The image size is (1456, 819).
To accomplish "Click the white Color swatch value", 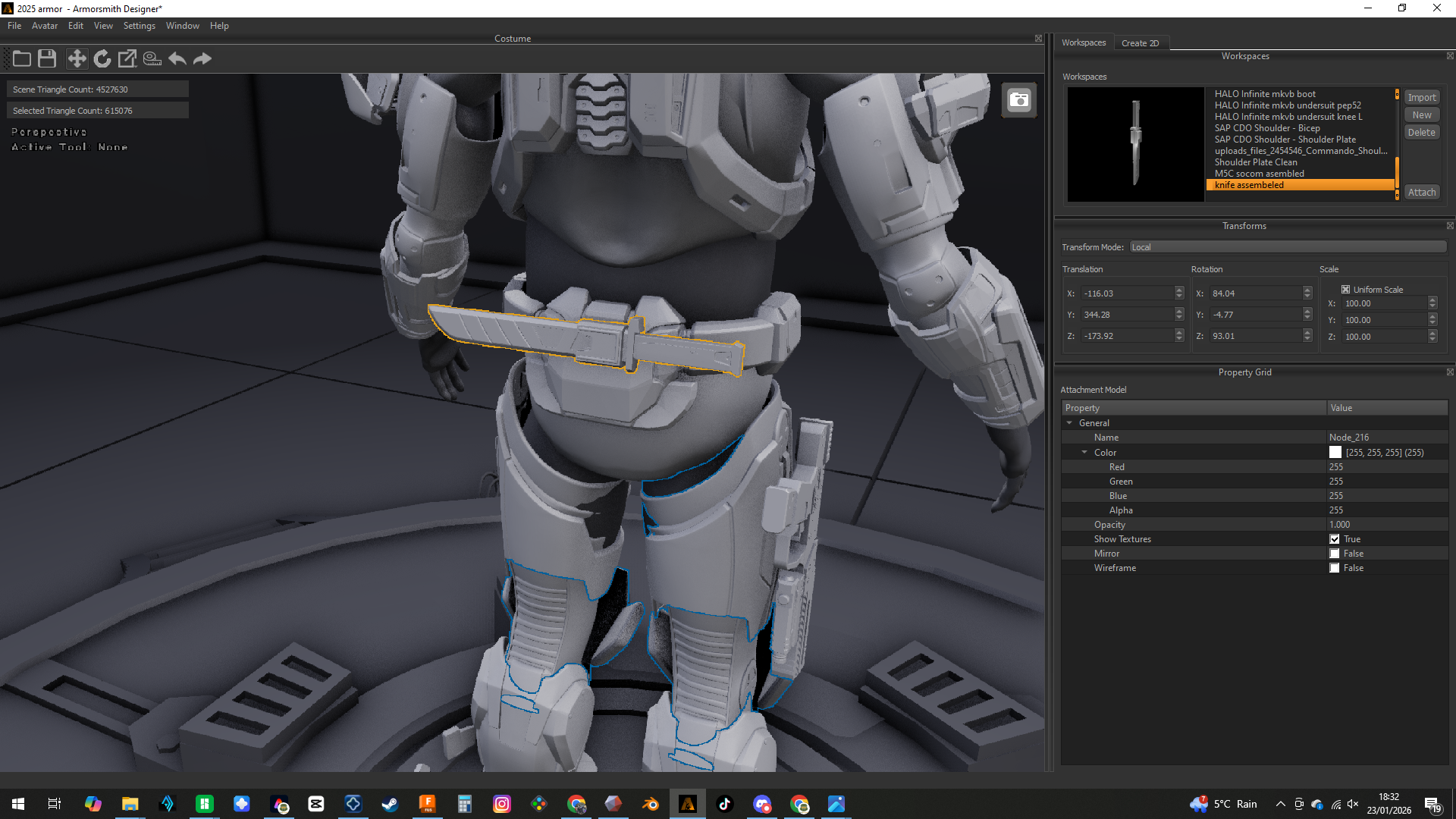I will pos(1335,452).
